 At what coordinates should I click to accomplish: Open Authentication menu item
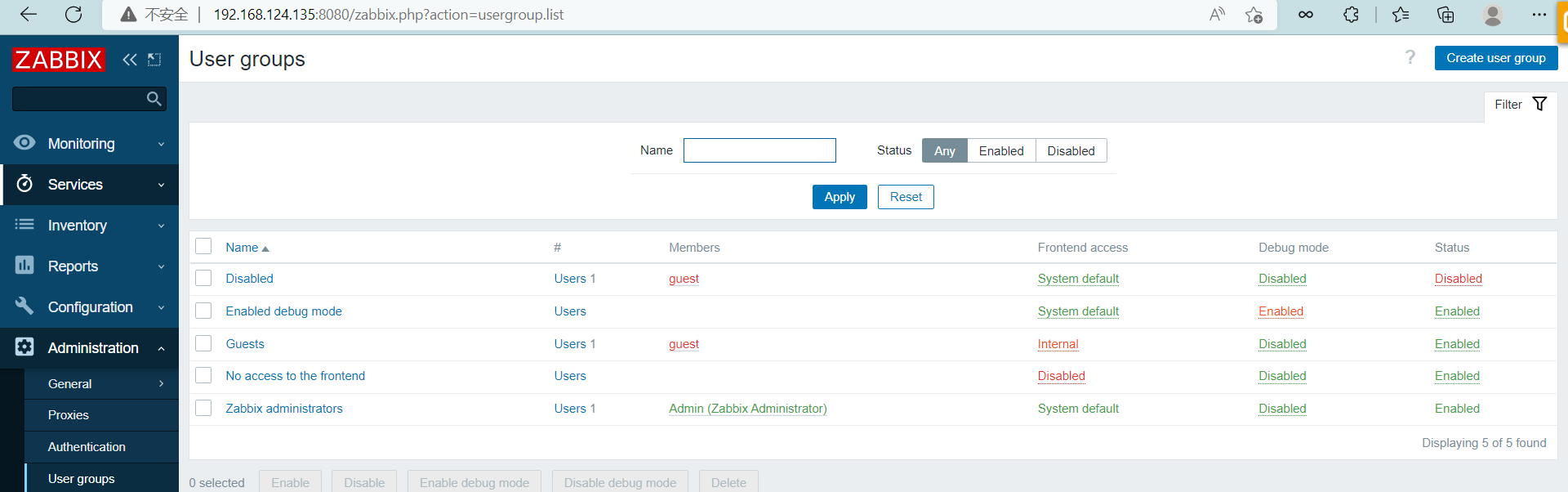point(87,447)
